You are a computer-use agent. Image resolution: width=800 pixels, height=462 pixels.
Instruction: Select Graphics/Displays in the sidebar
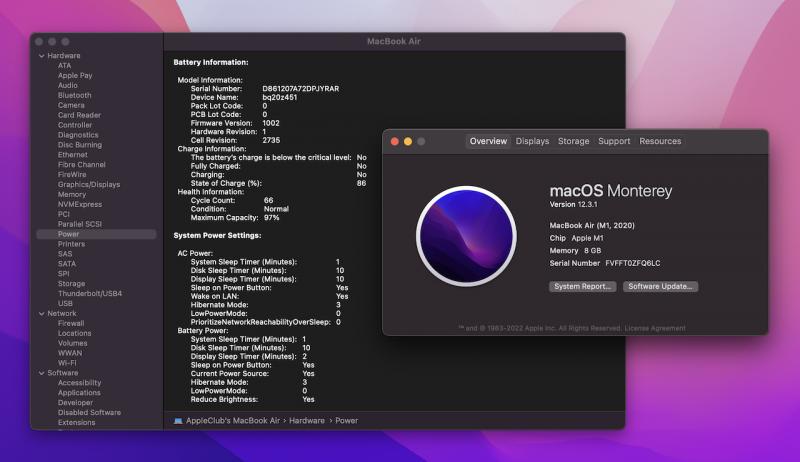(89, 185)
